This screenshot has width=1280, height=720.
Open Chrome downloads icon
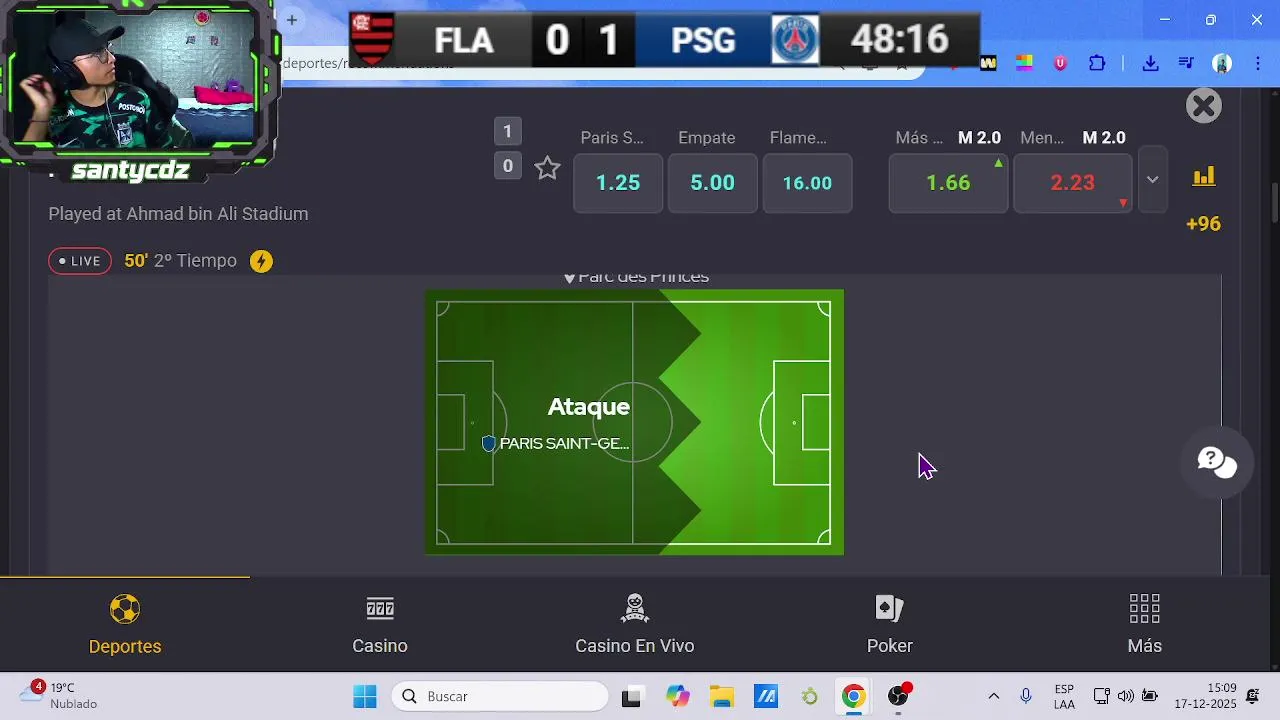[x=1150, y=63]
